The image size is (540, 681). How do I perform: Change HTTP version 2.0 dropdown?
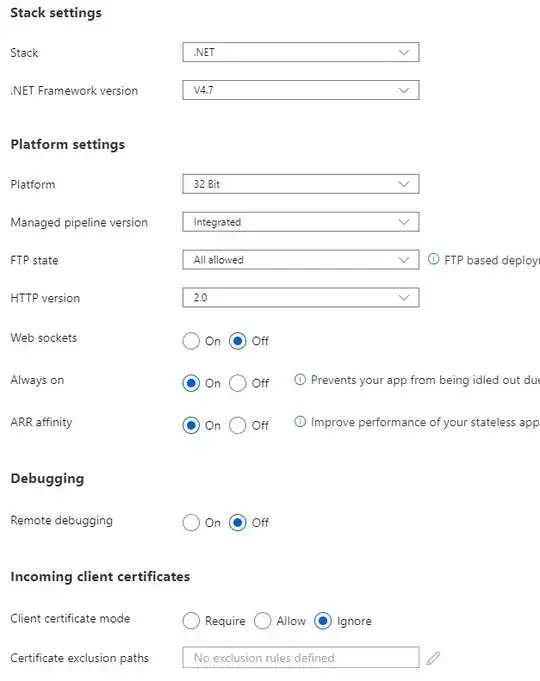click(301, 298)
